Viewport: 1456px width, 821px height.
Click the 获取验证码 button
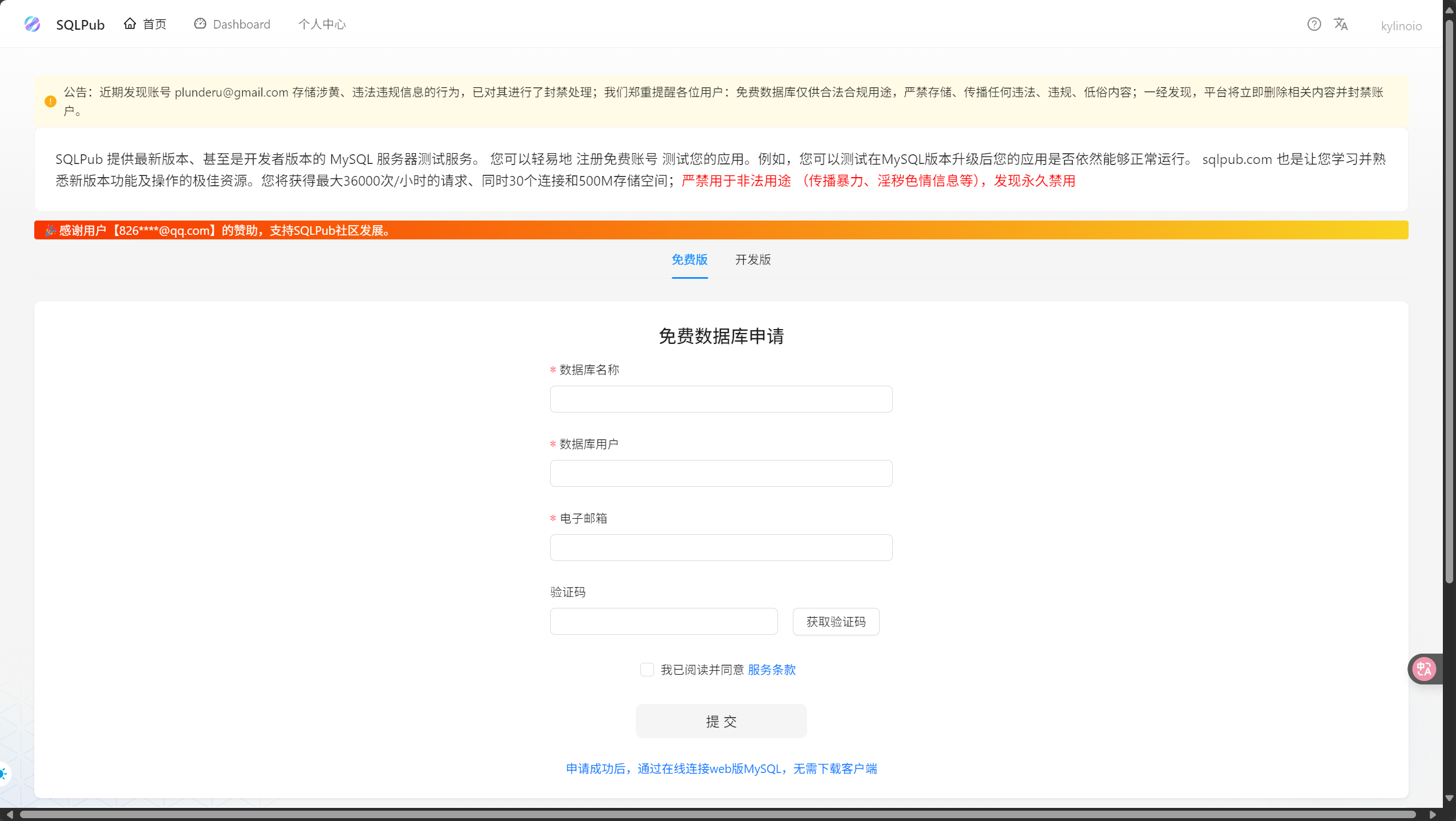(836, 621)
